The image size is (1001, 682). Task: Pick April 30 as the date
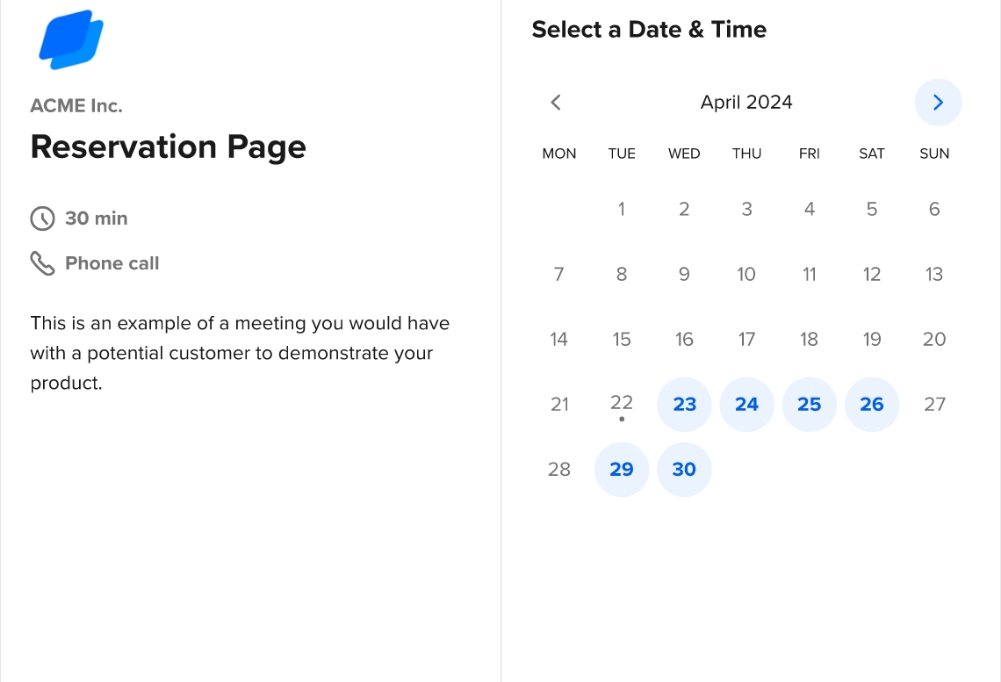click(684, 469)
